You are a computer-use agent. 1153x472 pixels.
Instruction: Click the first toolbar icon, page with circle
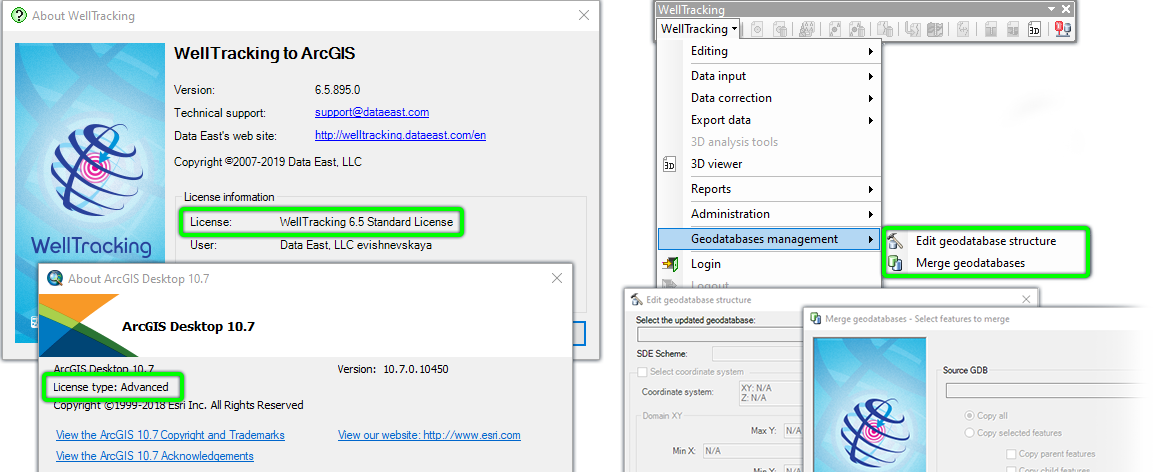[x=757, y=29]
